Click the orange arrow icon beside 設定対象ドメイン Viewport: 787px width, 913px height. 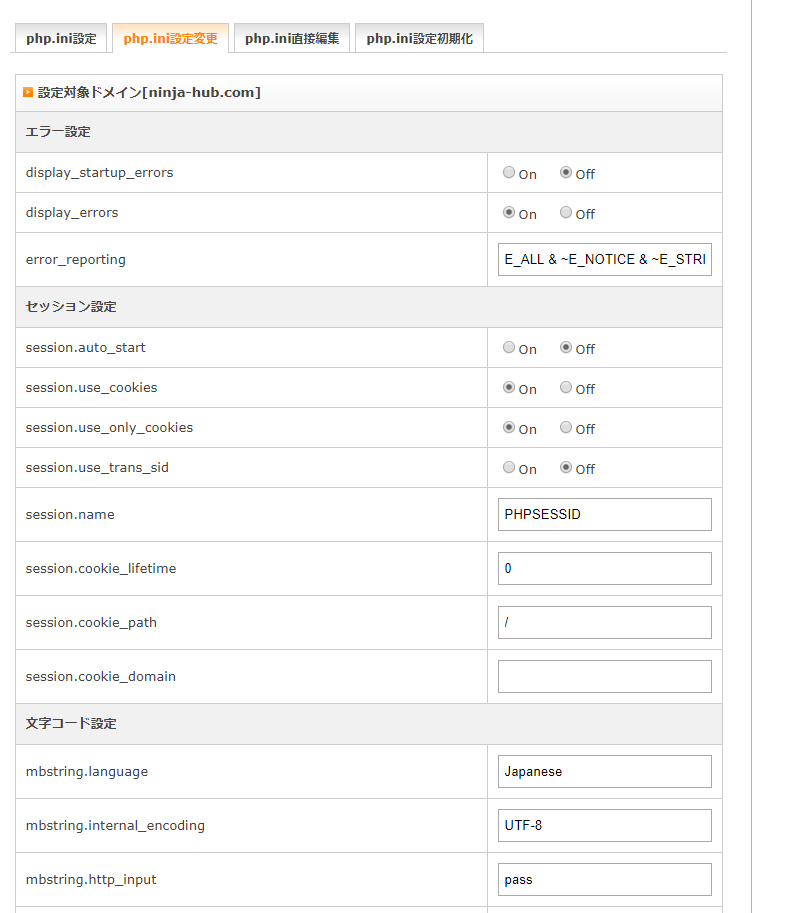click(28, 93)
